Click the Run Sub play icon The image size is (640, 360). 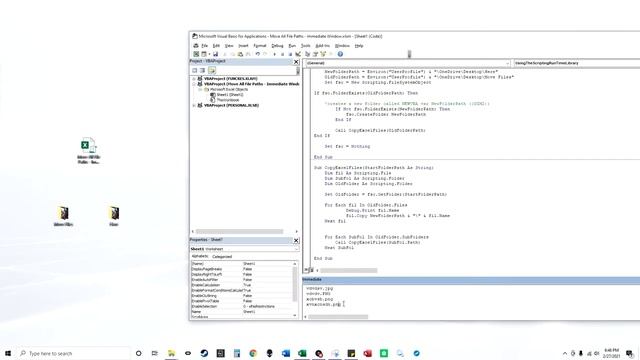[274, 54]
